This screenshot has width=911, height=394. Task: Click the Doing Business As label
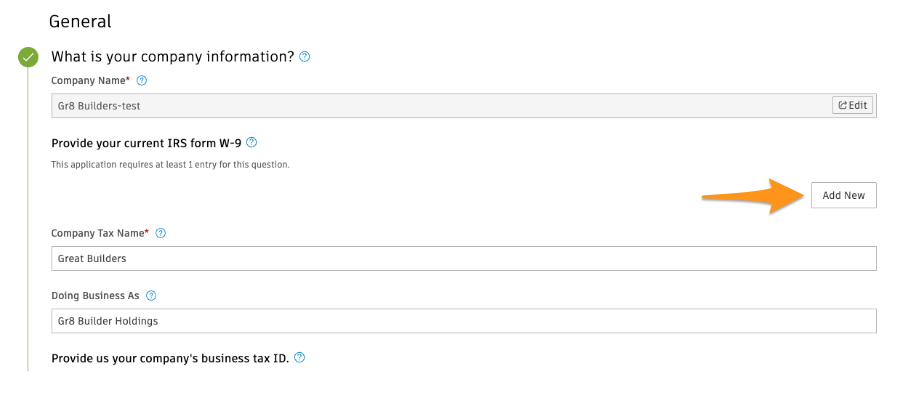point(95,295)
